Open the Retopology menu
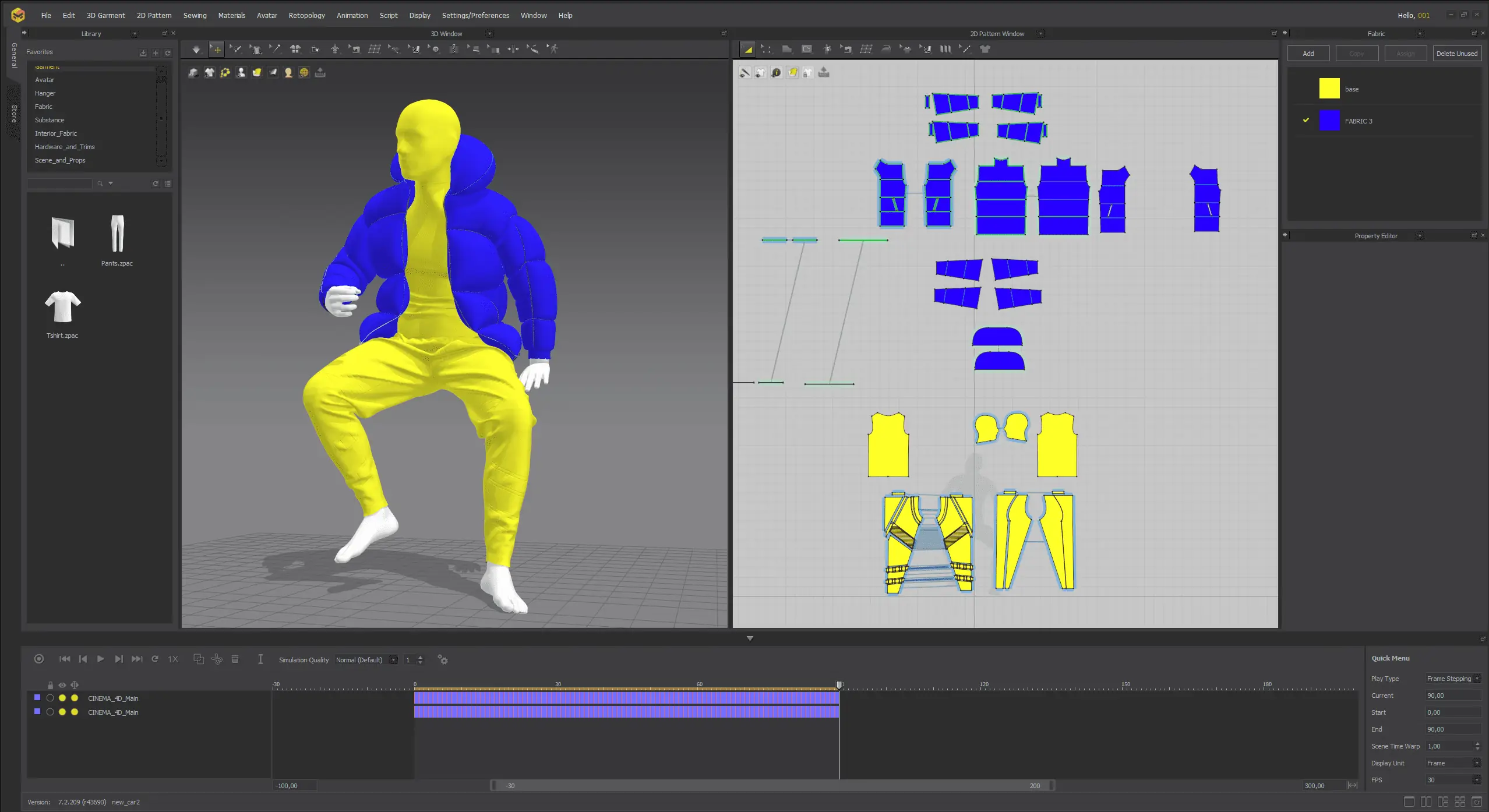The width and height of the screenshot is (1489, 812). point(306,16)
